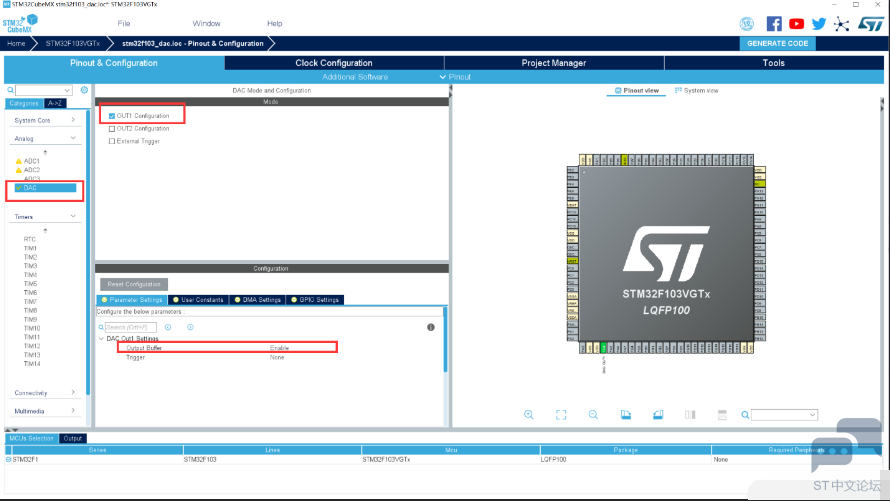The image size is (890, 501).
Task: Switch to Clock Configuration tab
Action: 334,63
